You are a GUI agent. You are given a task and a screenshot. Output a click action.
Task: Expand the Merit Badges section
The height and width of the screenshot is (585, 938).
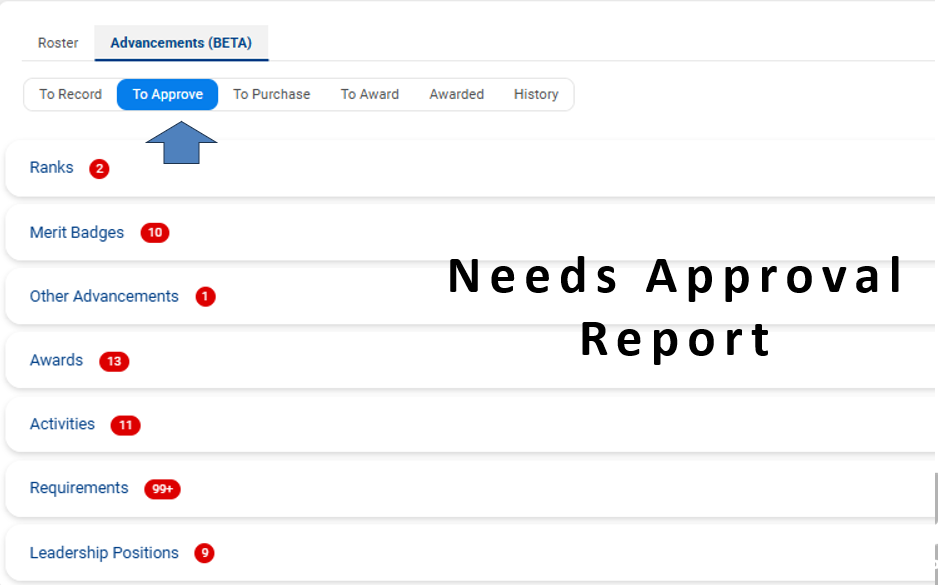click(77, 233)
